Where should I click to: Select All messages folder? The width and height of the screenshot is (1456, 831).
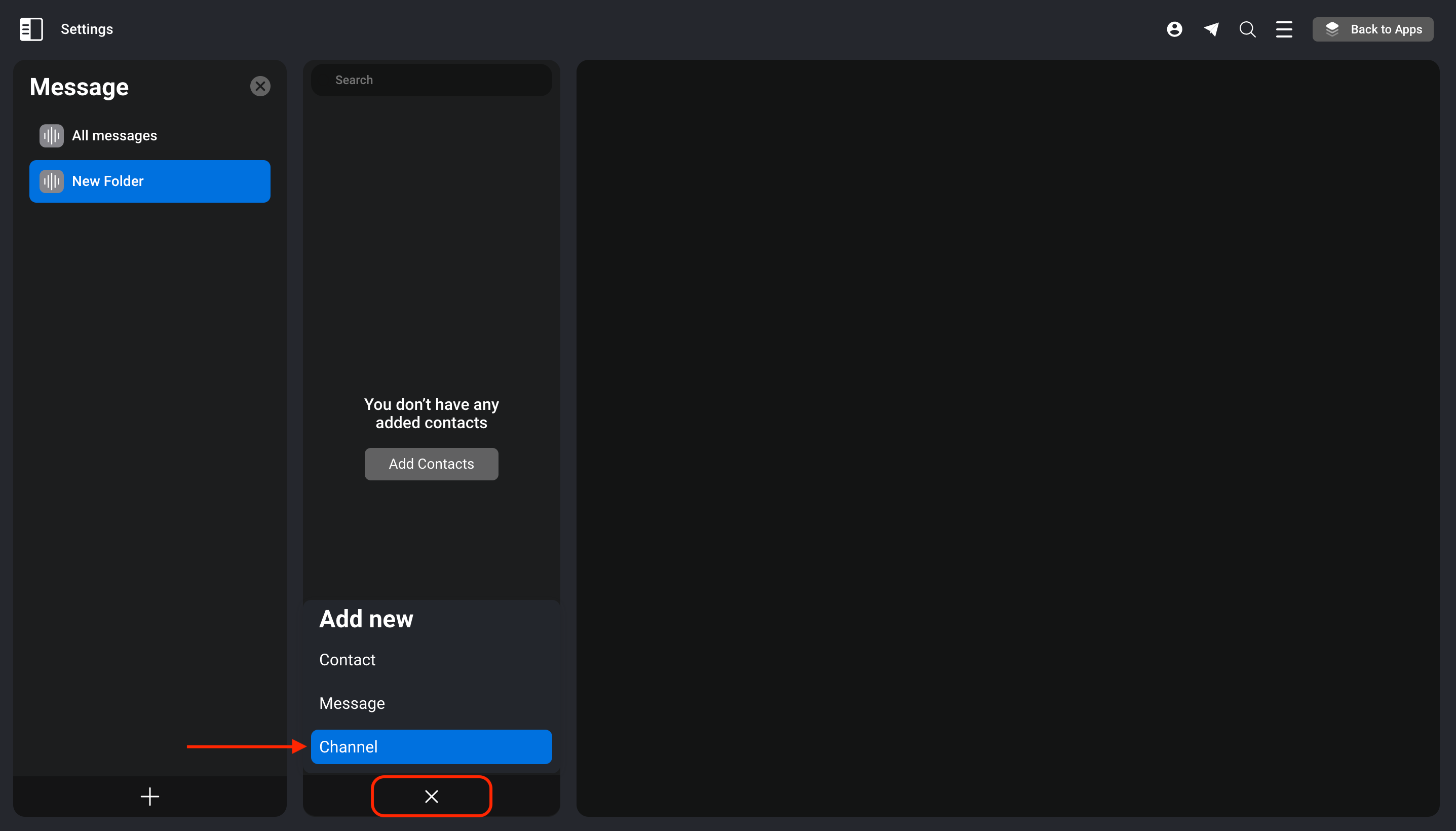[150, 135]
